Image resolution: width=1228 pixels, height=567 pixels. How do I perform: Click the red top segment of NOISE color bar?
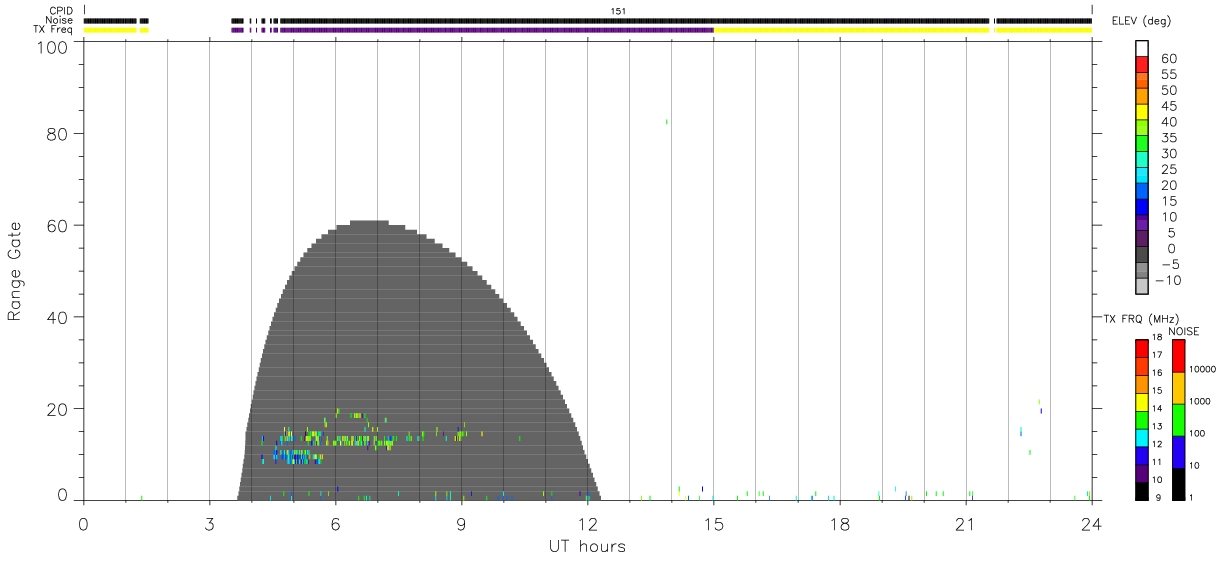pos(1178,355)
